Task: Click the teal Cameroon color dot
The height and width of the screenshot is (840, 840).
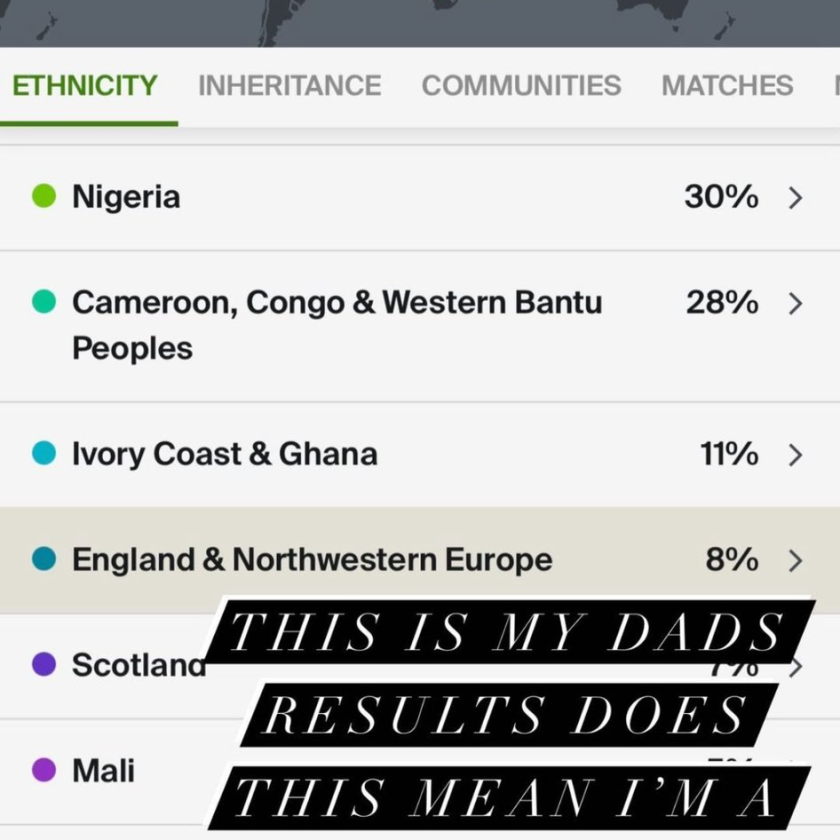Action: pyautogui.click(x=44, y=301)
